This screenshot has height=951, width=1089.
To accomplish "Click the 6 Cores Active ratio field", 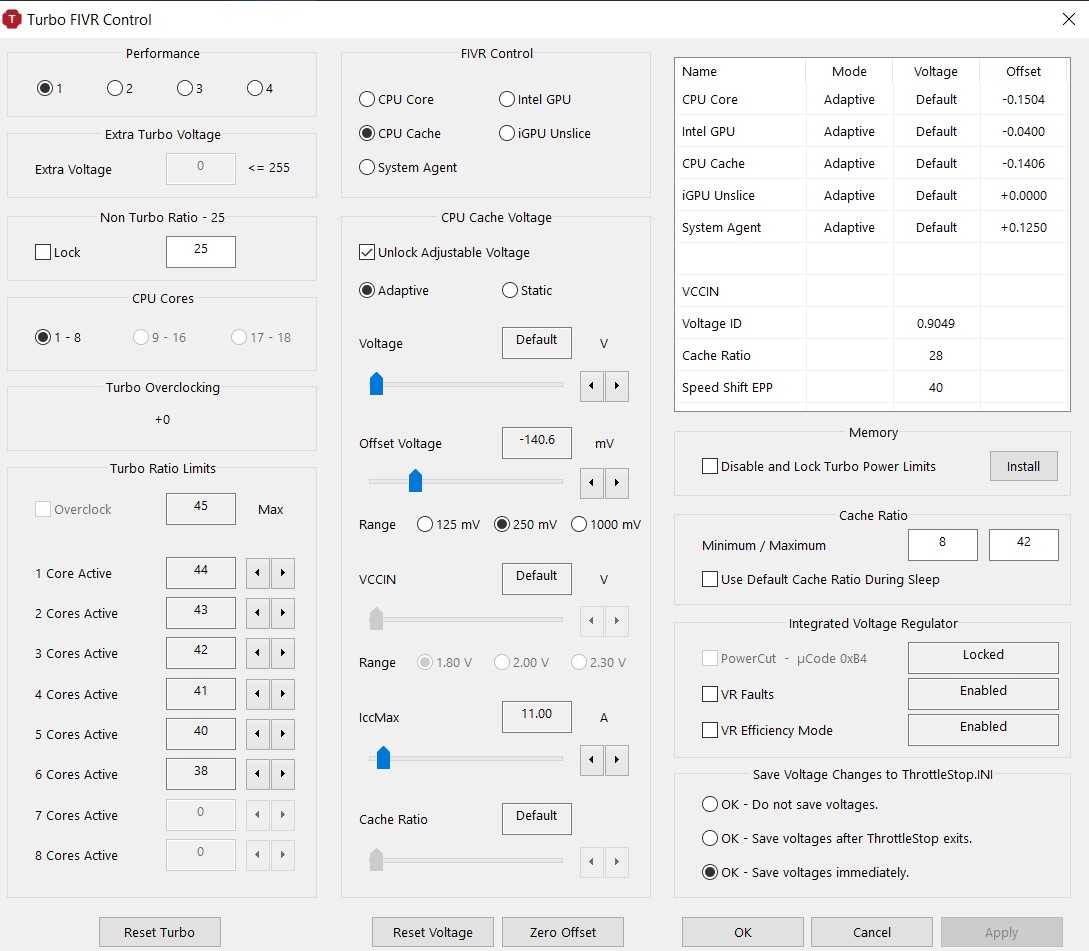I will [201, 774].
